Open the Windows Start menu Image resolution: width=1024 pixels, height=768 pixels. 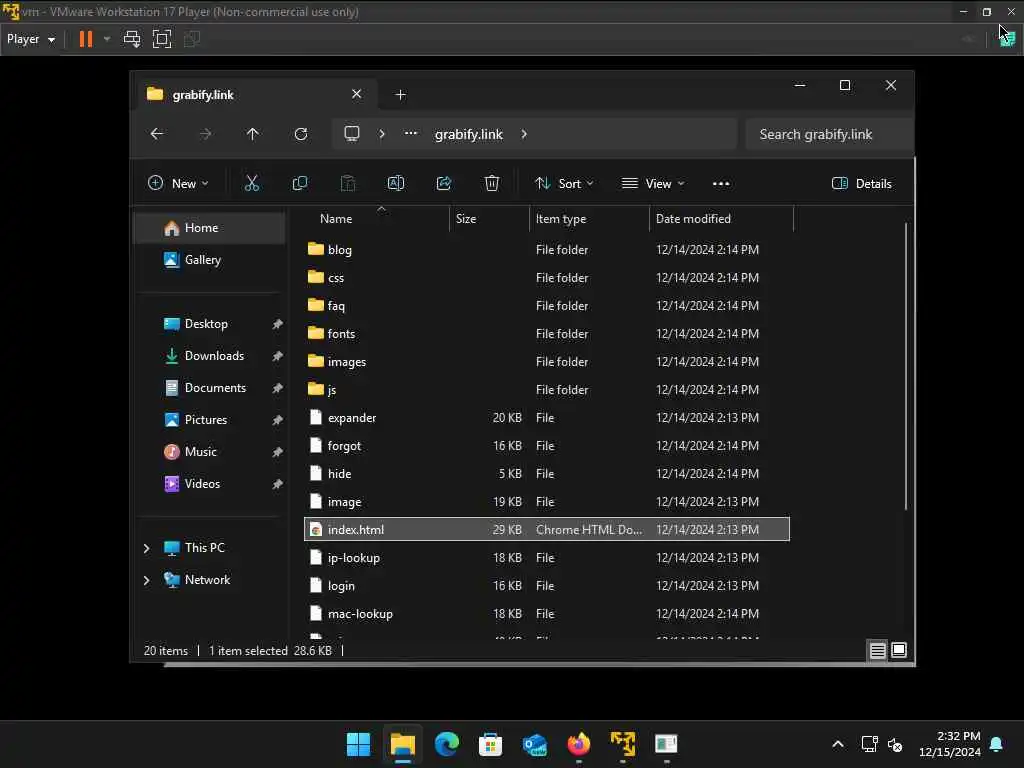[359, 744]
